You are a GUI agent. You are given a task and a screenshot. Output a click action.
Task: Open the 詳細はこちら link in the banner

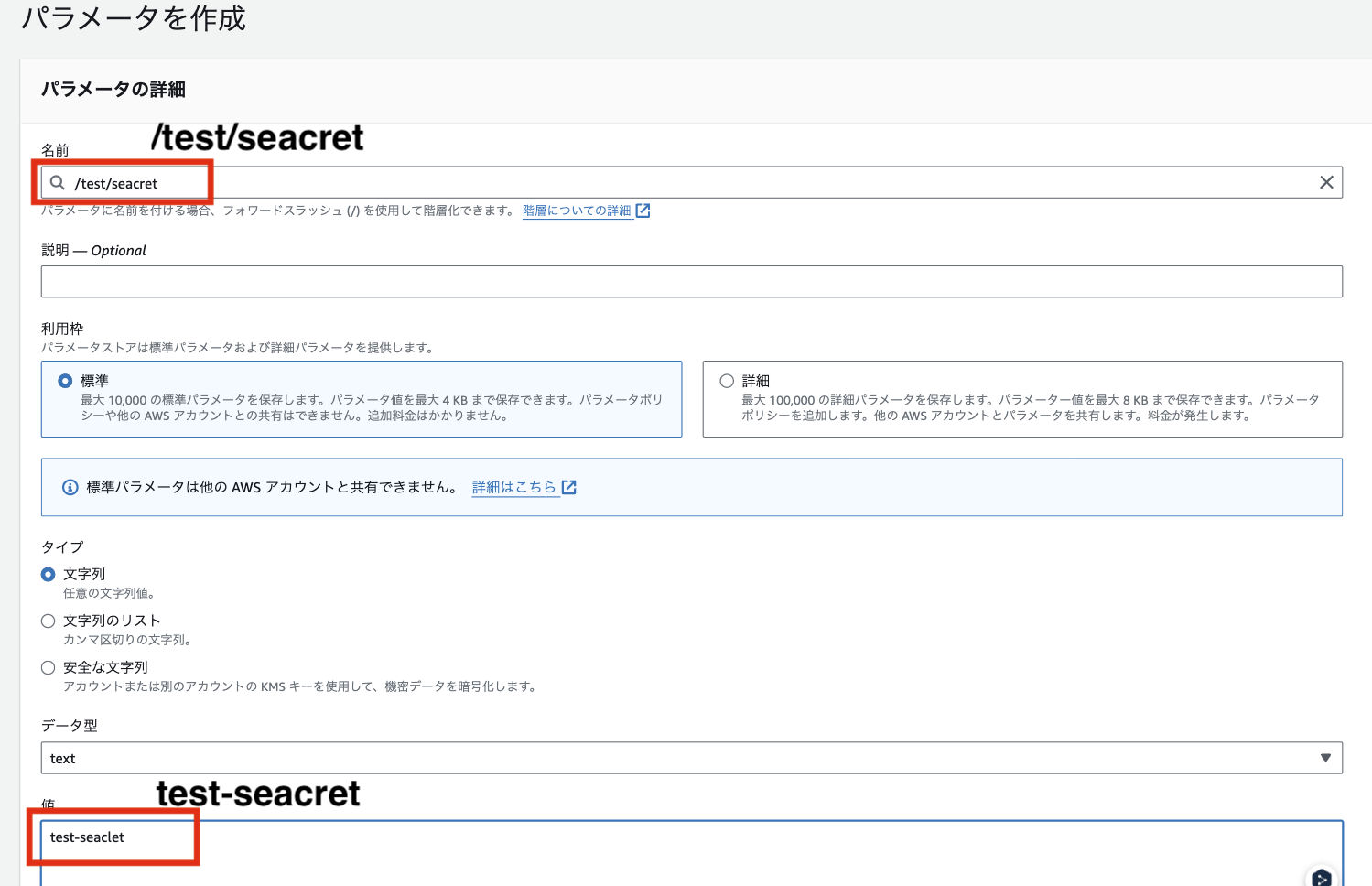point(513,487)
